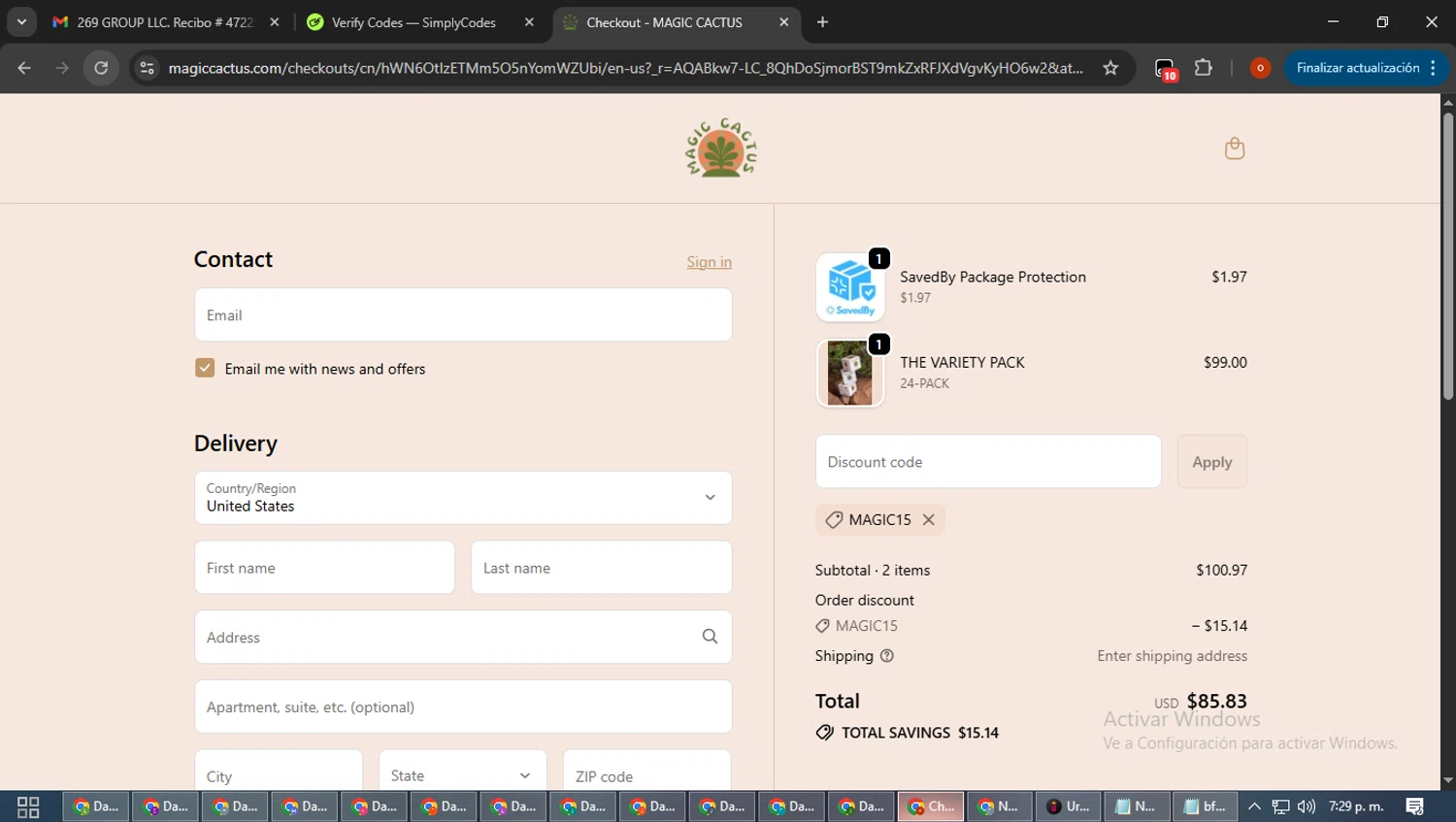Image resolution: width=1456 pixels, height=822 pixels.
Task: Focus the Address field
Action: 463,637
